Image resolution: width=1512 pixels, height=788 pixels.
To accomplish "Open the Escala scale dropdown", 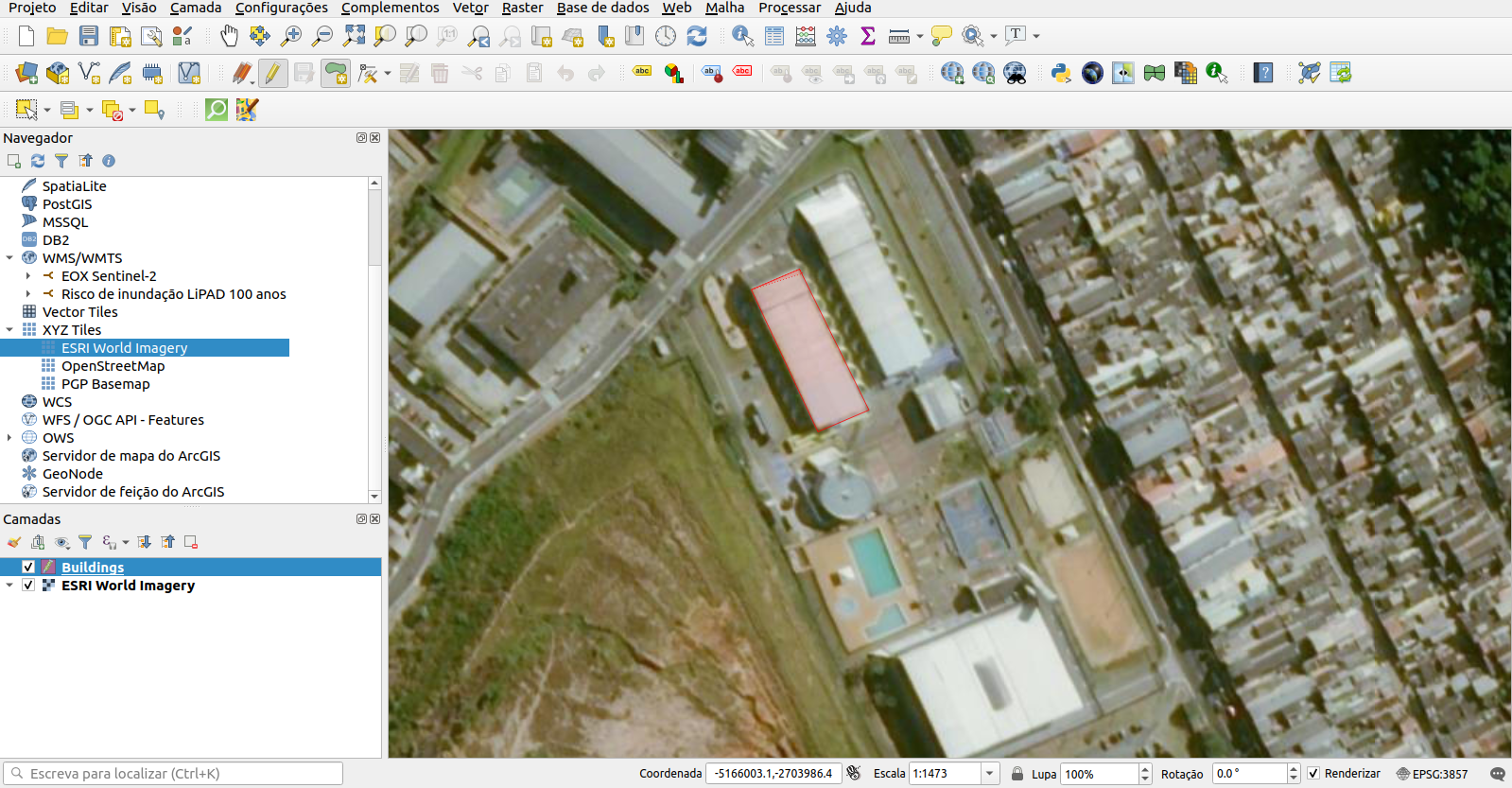I will (990, 773).
